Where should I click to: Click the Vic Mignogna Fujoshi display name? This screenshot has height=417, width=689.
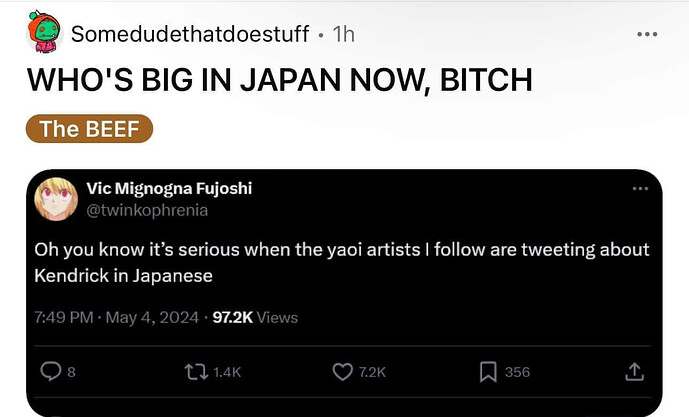171,190
